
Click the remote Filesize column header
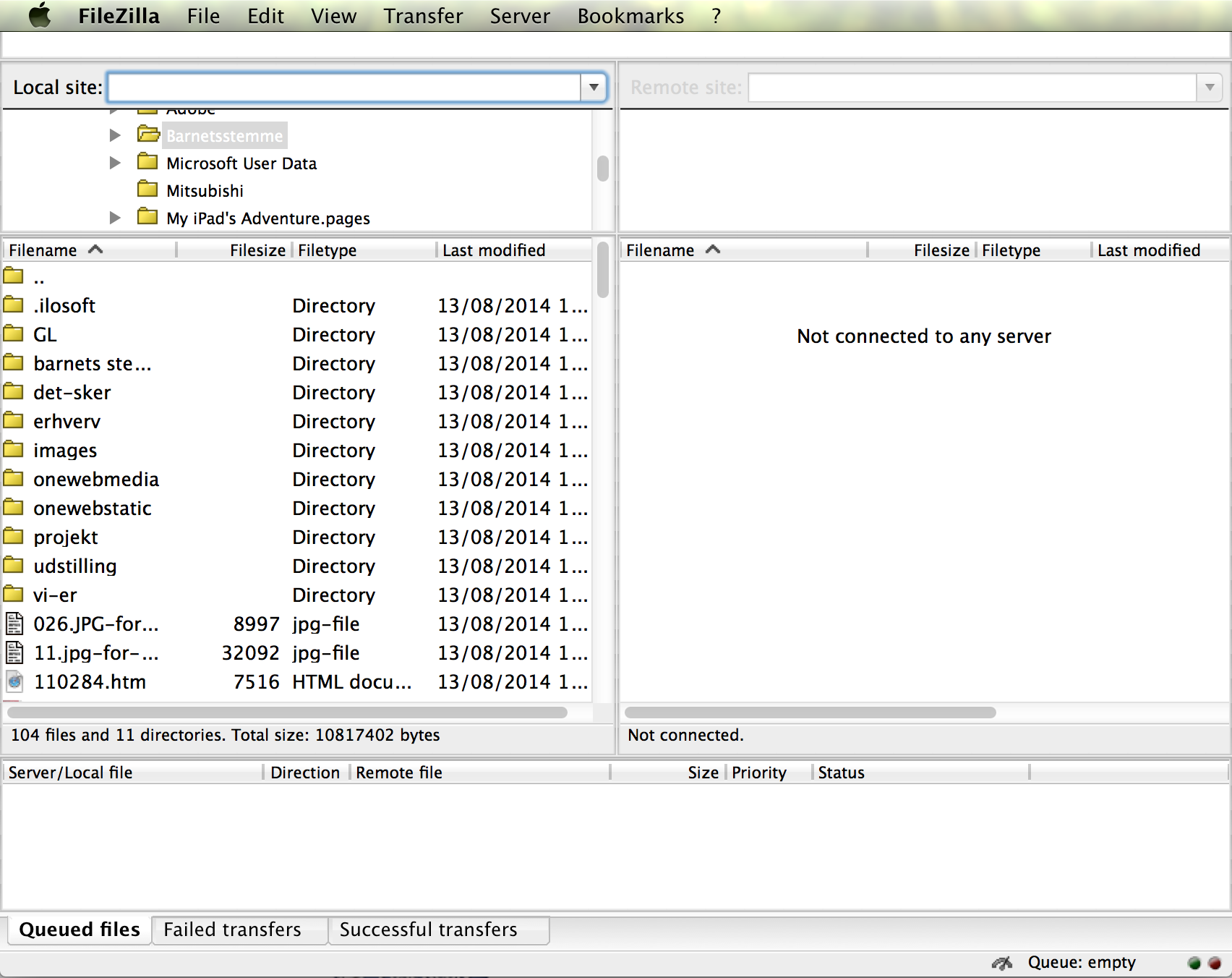[x=921, y=250]
